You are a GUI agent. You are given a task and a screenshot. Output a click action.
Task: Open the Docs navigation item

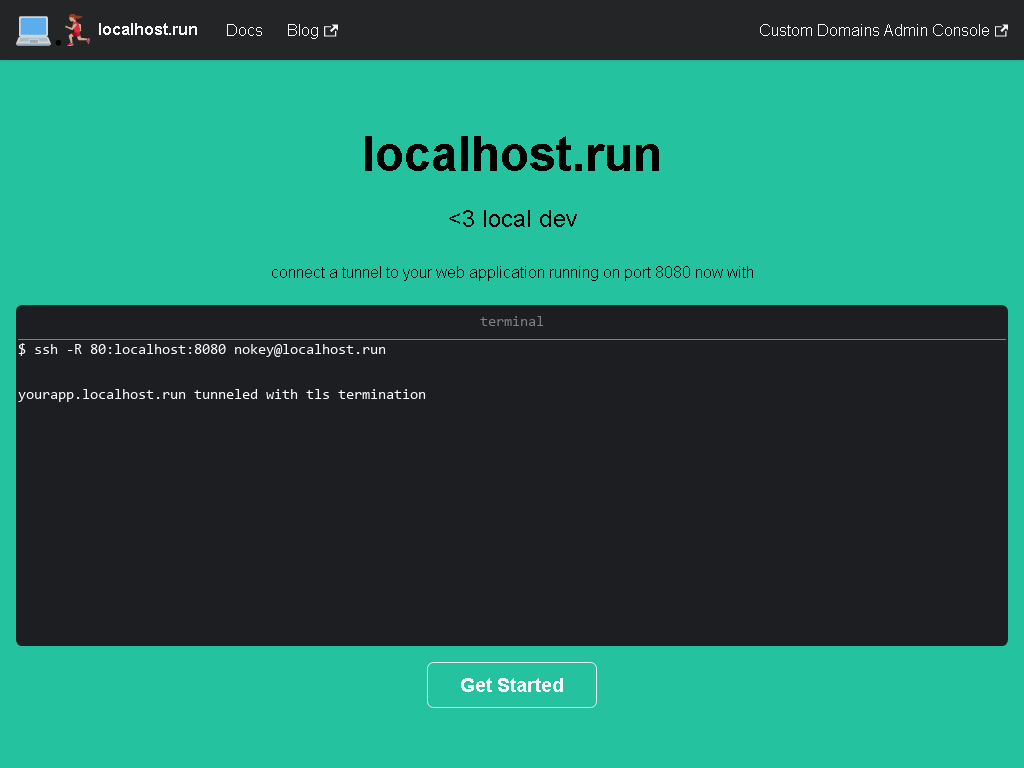pyautogui.click(x=244, y=30)
